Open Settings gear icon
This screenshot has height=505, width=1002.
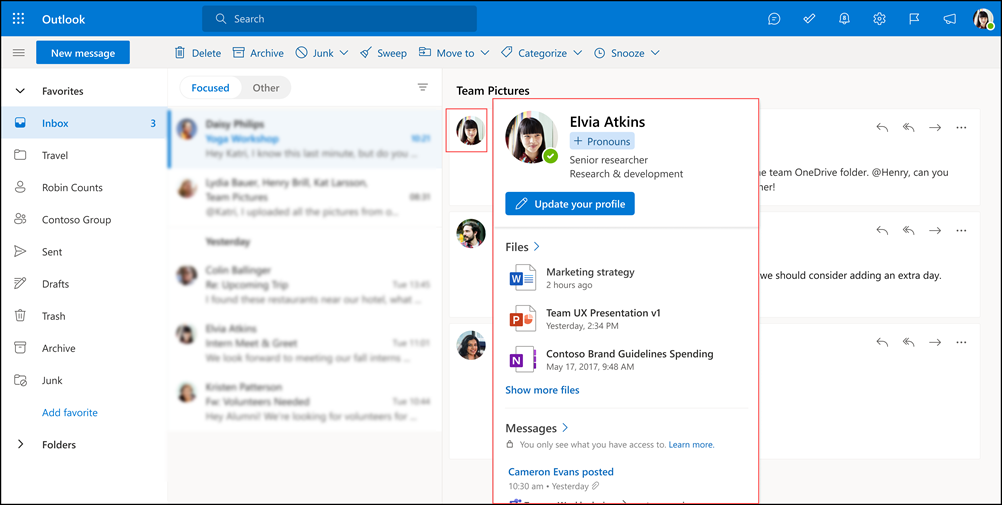879,19
